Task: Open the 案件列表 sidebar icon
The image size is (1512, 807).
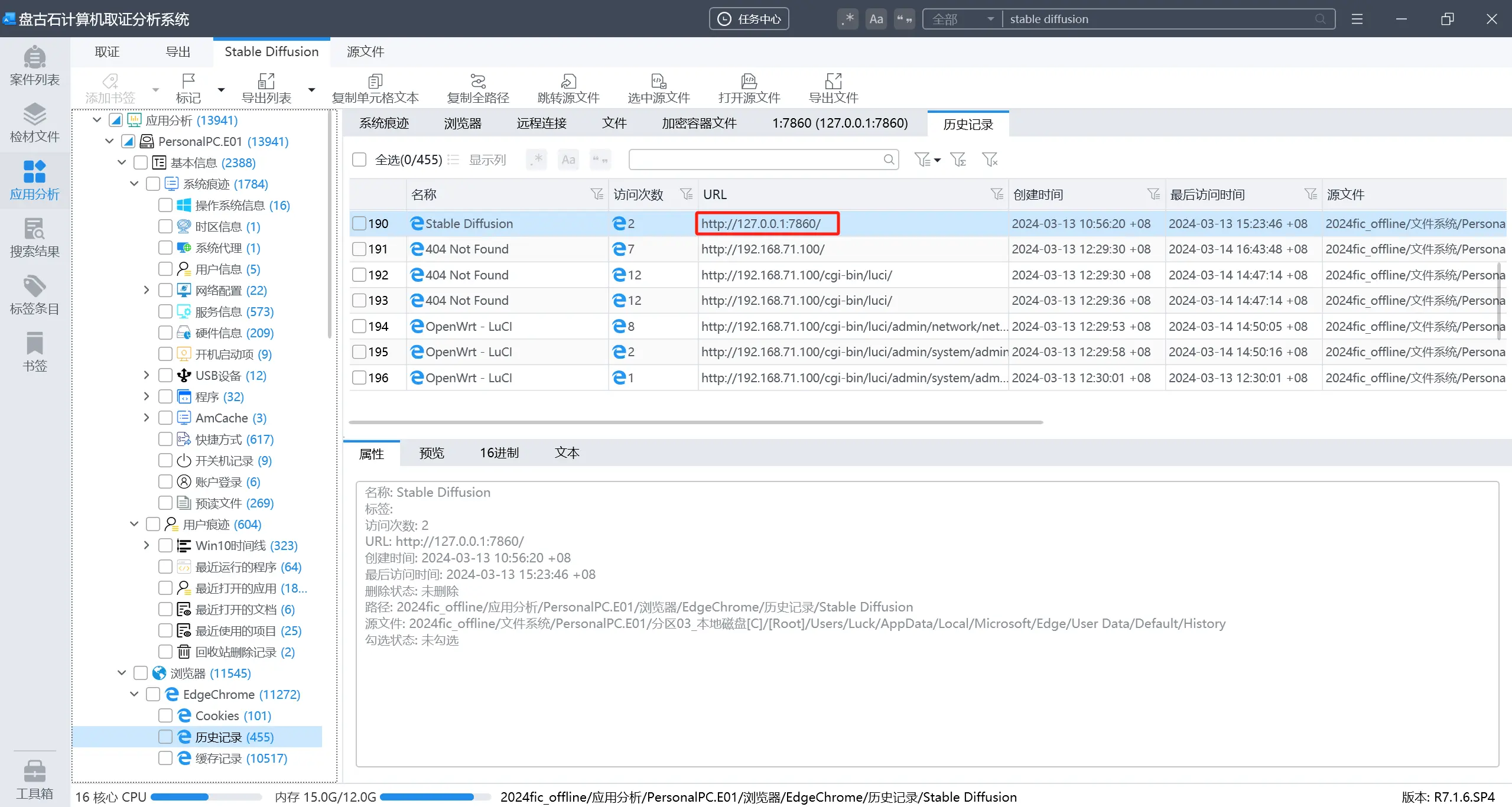Action: click(x=34, y=66)
